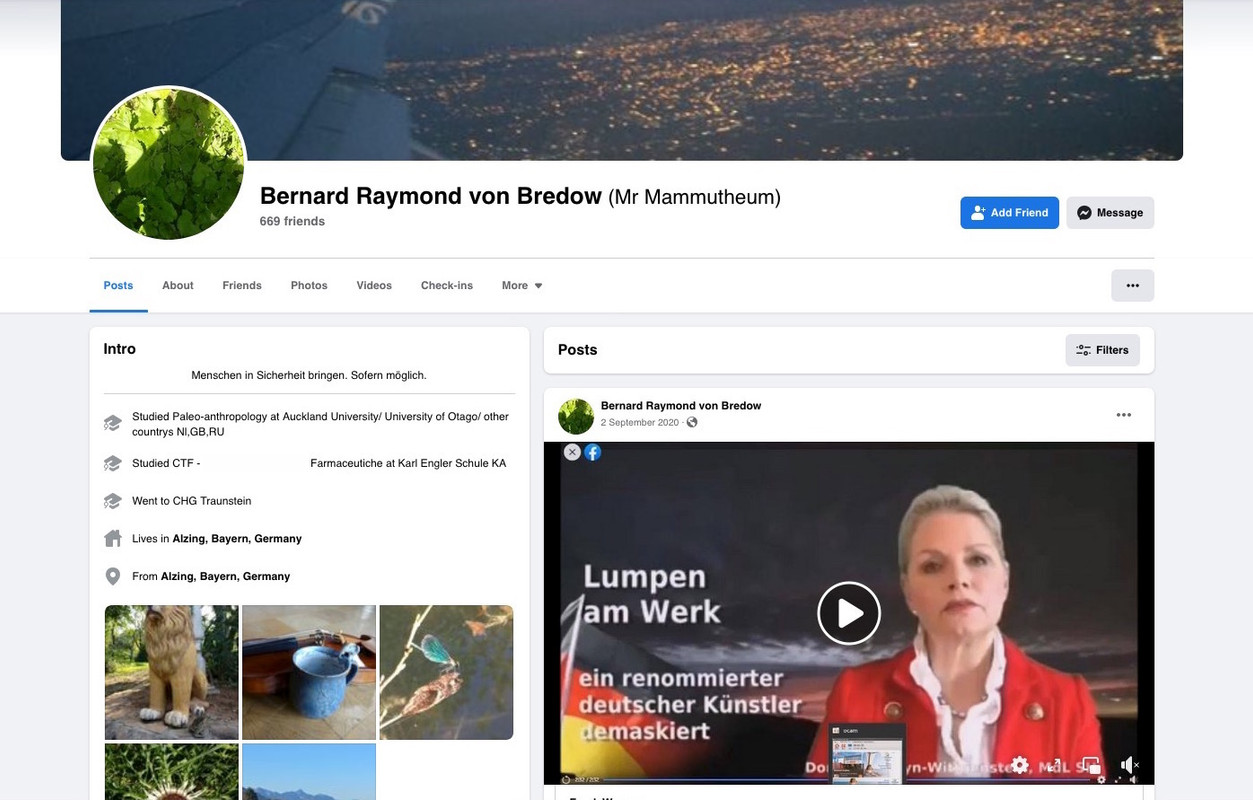Open the thistle flower photo
Screen dimensions: 1253x800
coord(172,771)
